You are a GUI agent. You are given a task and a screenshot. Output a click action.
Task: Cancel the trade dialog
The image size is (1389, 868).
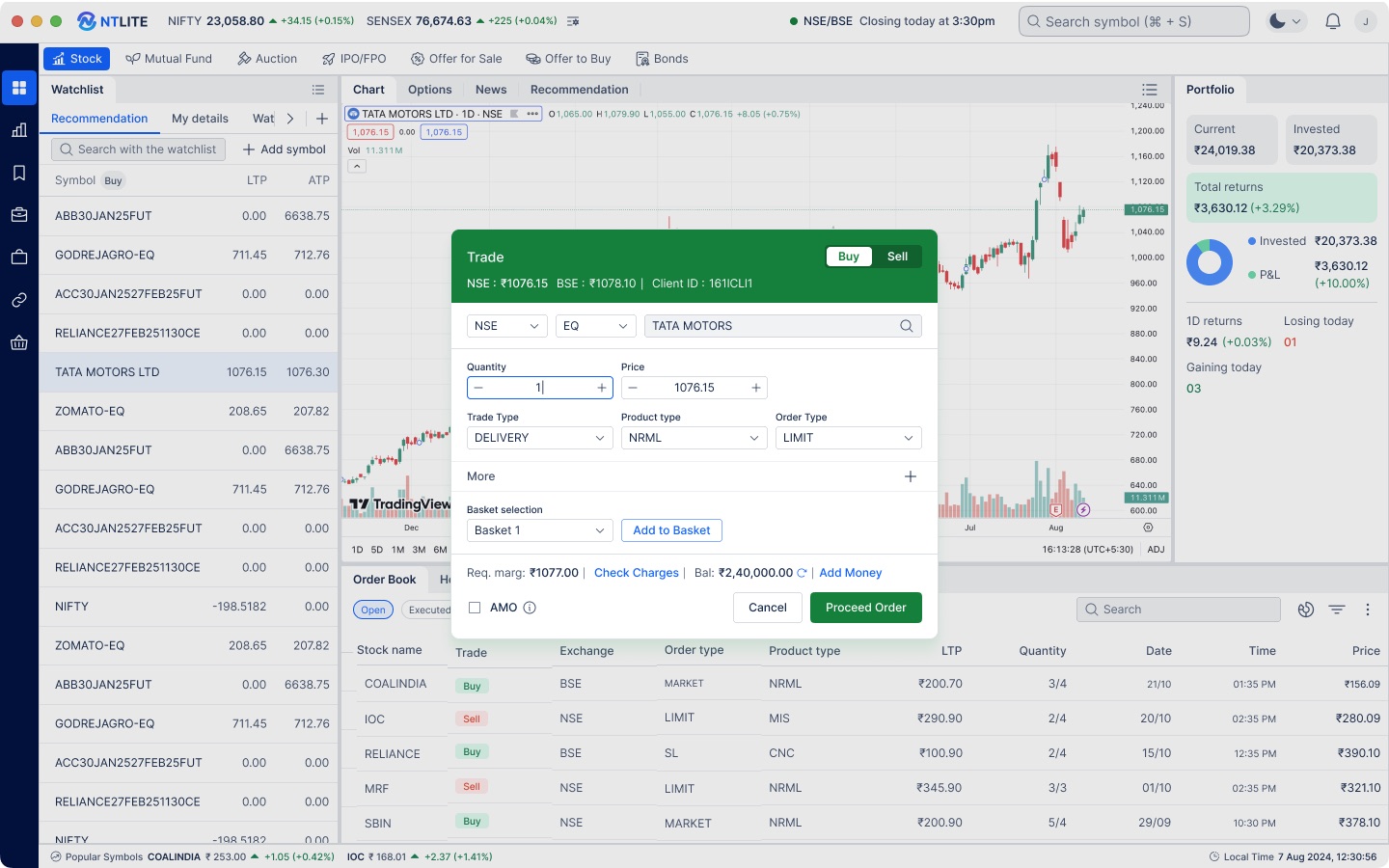point(768,608)
